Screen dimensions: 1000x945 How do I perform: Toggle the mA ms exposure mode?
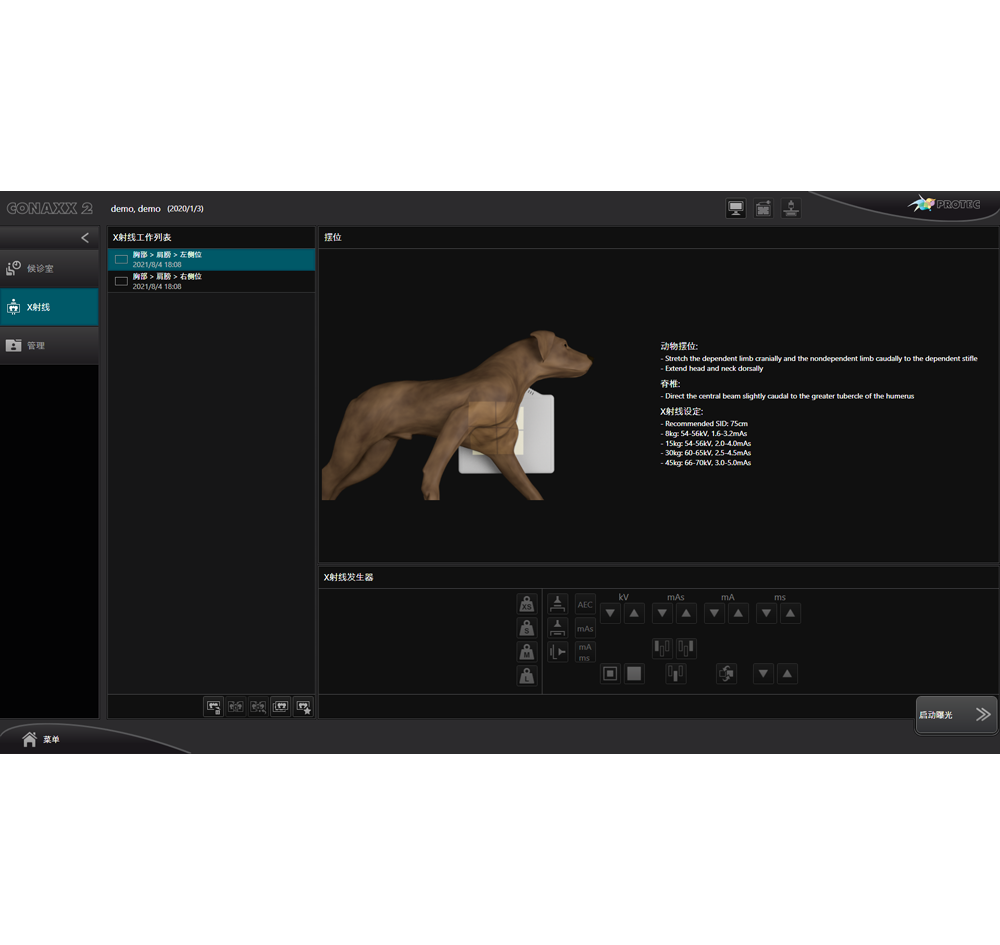coord(585,652)
